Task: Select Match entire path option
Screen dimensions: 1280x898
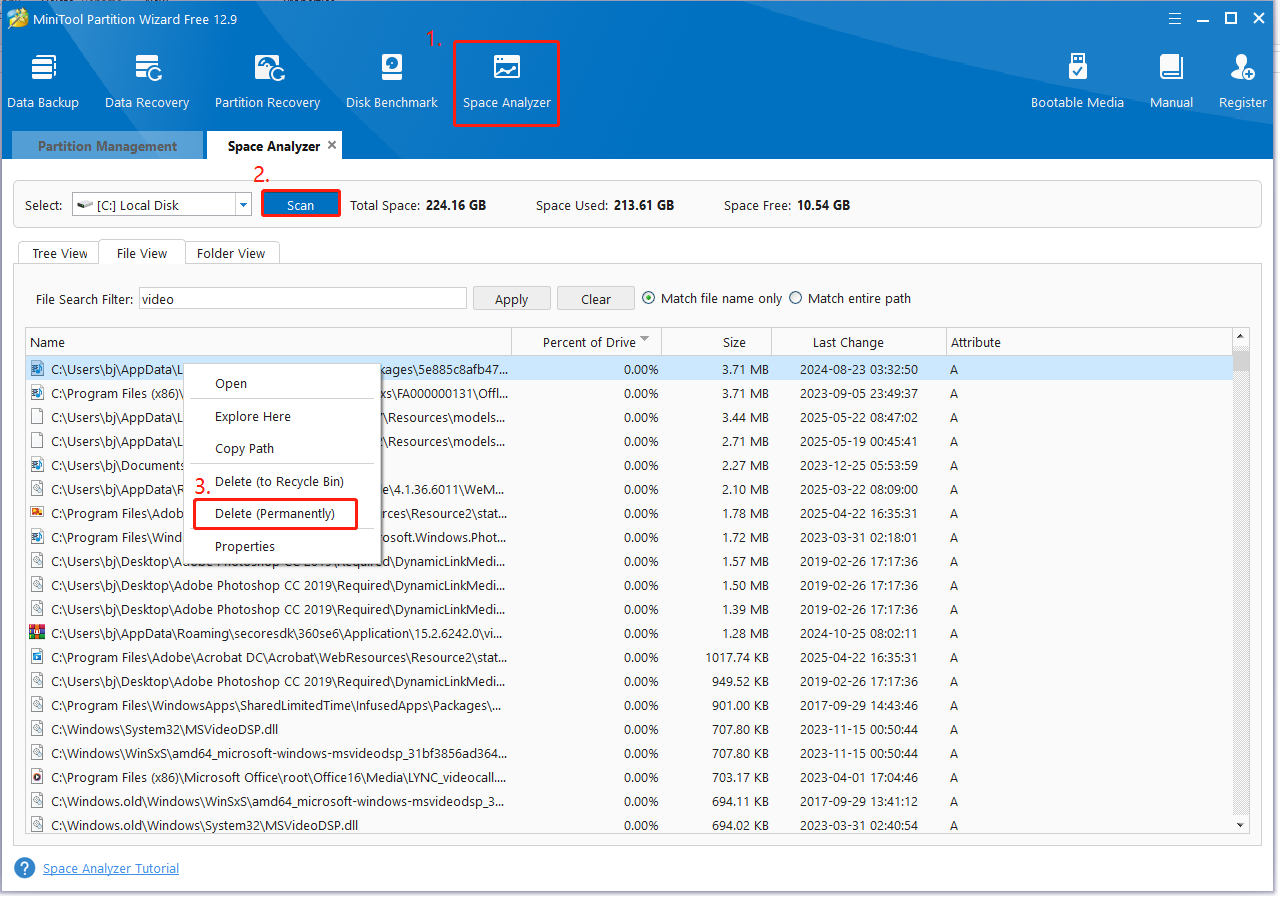Action: pos(796,298)
